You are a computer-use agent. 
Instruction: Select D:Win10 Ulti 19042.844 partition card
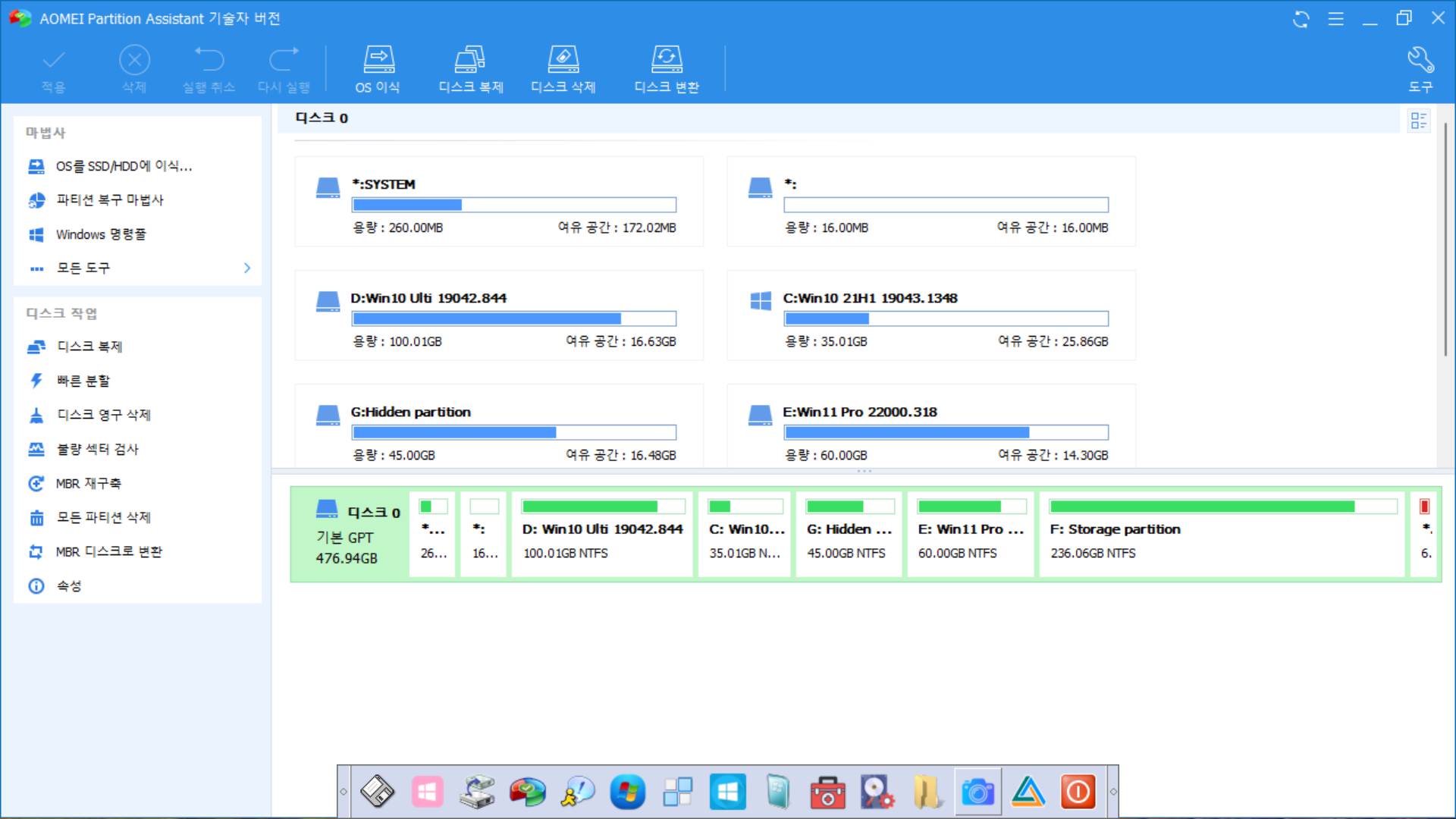point(499,315)
